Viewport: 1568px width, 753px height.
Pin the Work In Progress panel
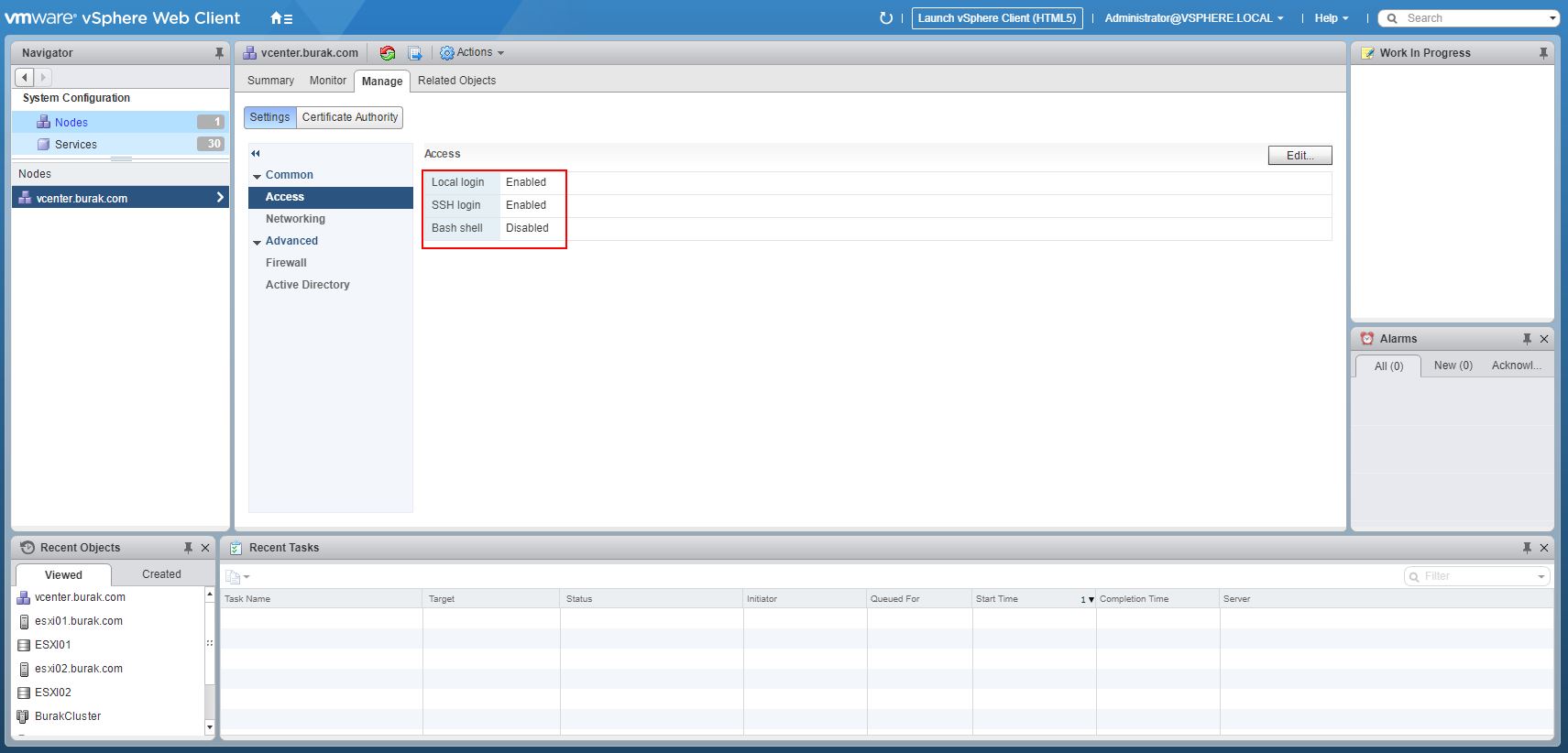pos(1543,53)
